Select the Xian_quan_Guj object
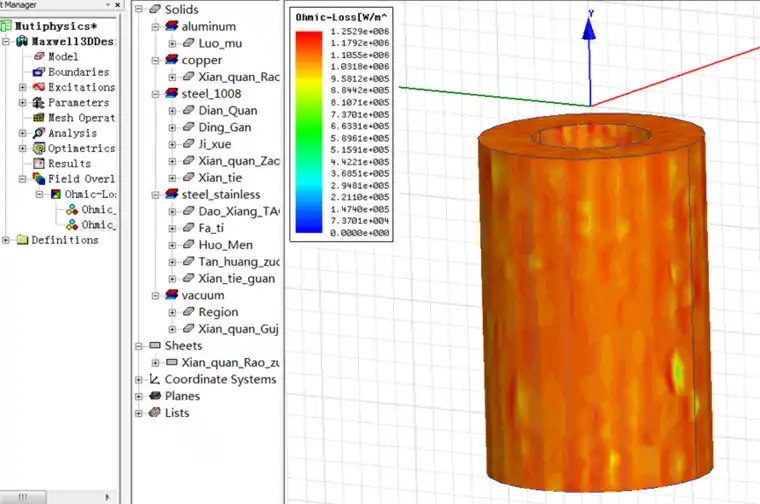 click(x=238, y=329)
